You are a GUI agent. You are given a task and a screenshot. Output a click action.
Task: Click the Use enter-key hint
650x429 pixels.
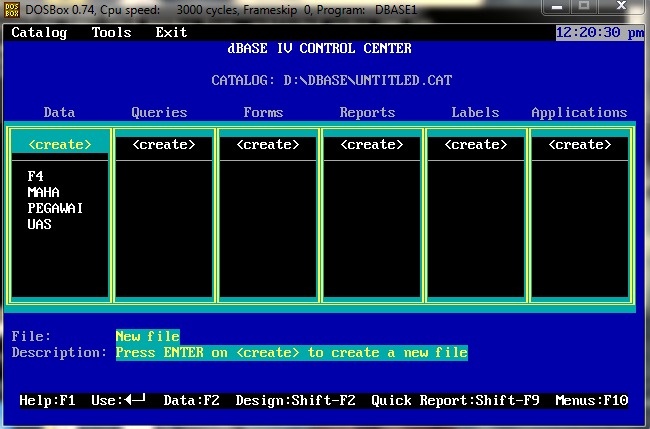(x=119, y=400)
